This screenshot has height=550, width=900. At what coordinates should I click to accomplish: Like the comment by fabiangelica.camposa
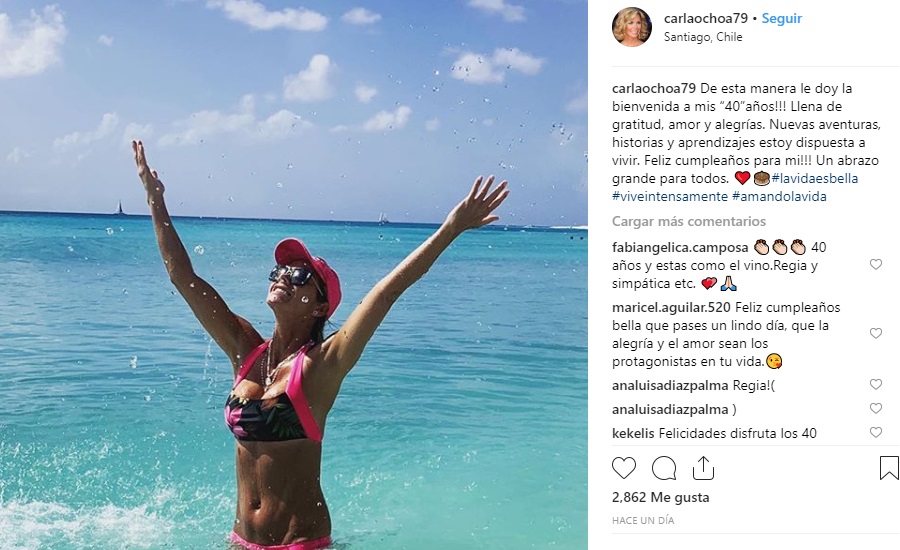coord(875,264)
